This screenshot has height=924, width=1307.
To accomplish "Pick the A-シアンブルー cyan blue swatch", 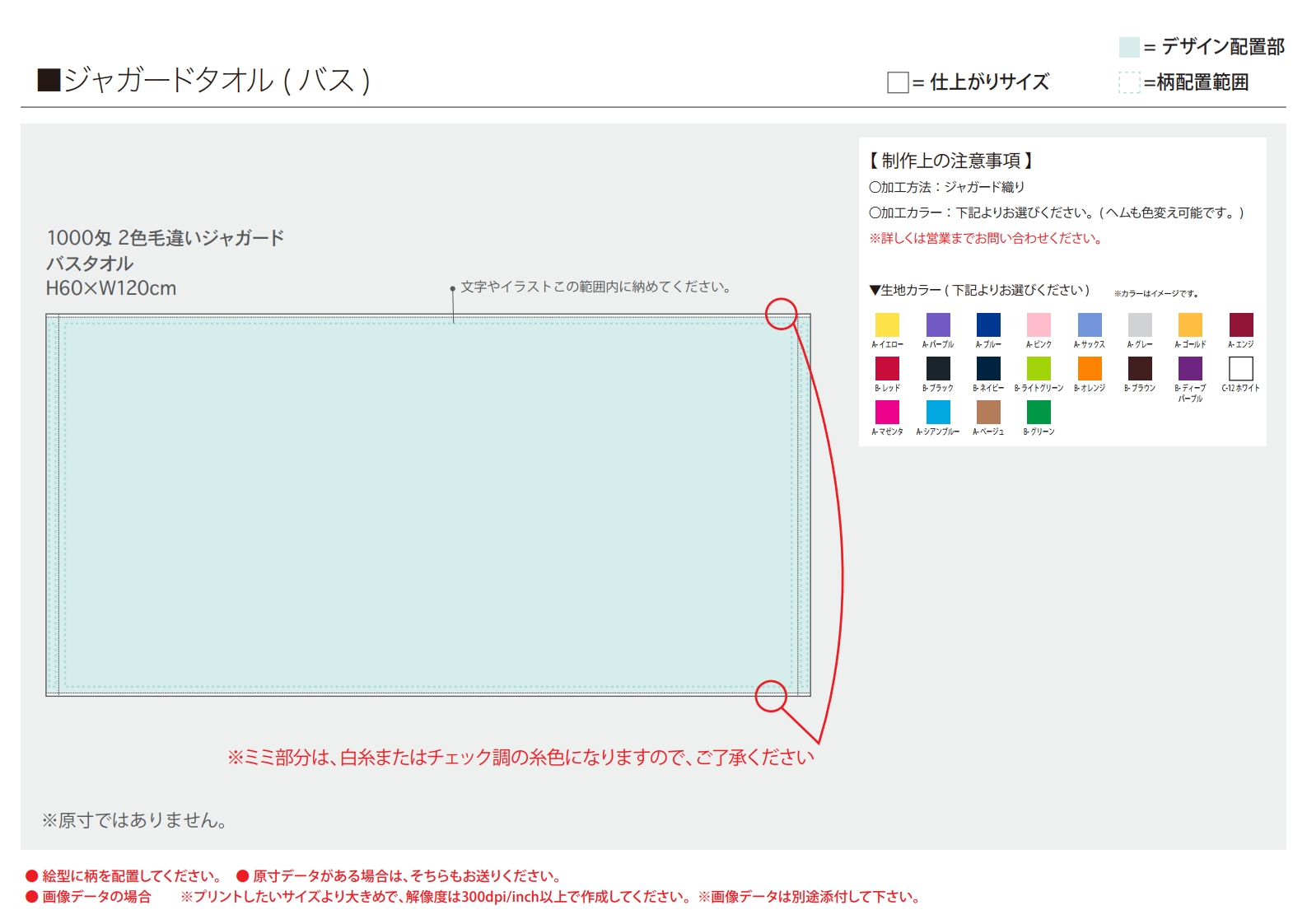I will (x=938, y=412).
